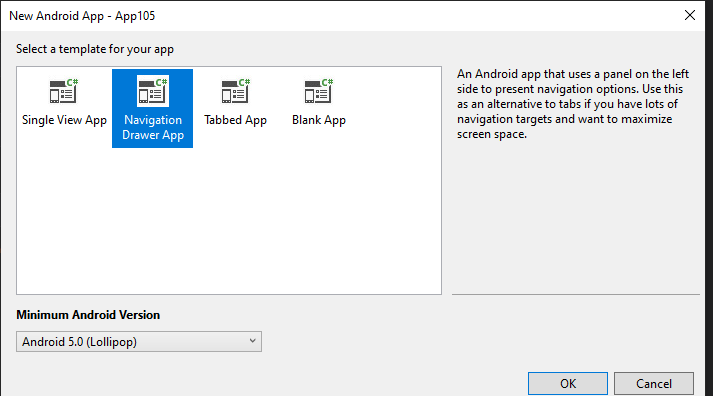Pick the Blank App template icon
Screen dimensions: 713x396
(x=319, y=90)
